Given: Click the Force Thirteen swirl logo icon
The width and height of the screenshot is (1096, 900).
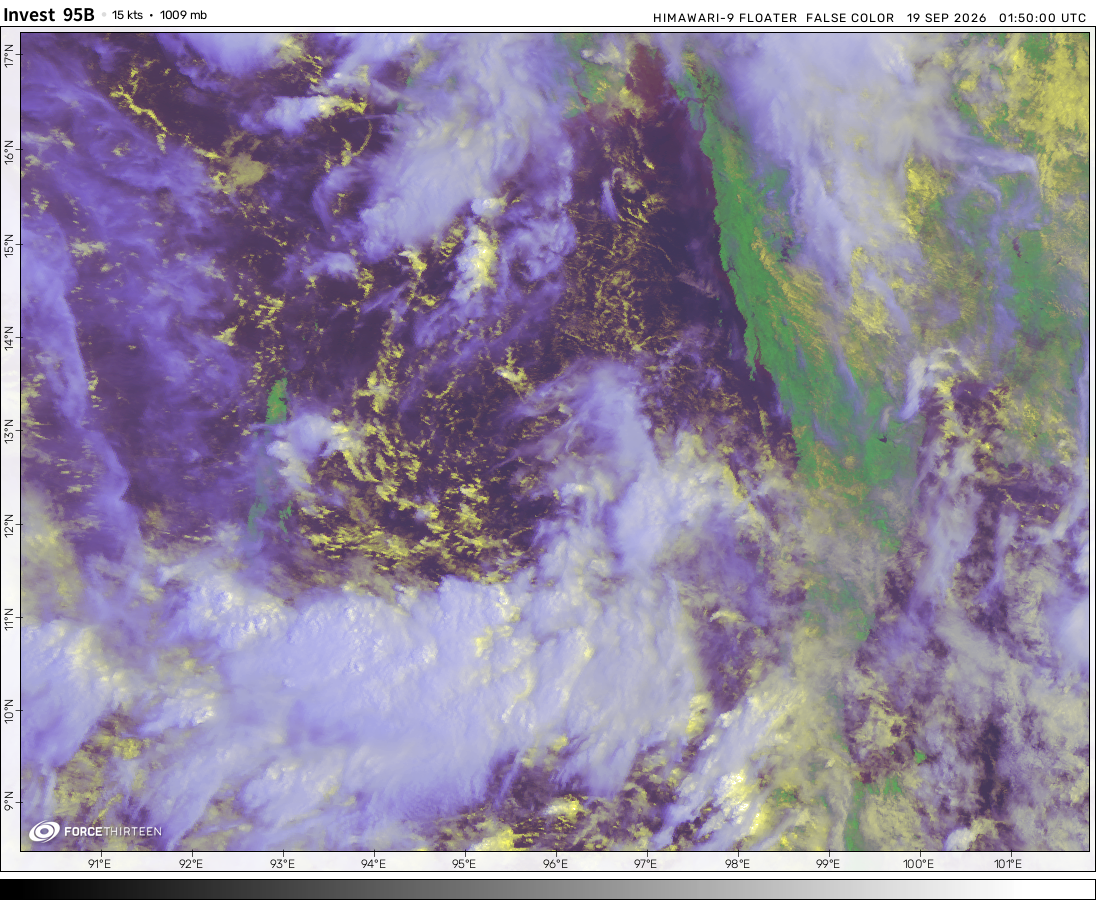Looking at the screenshot, I should 44,832.
